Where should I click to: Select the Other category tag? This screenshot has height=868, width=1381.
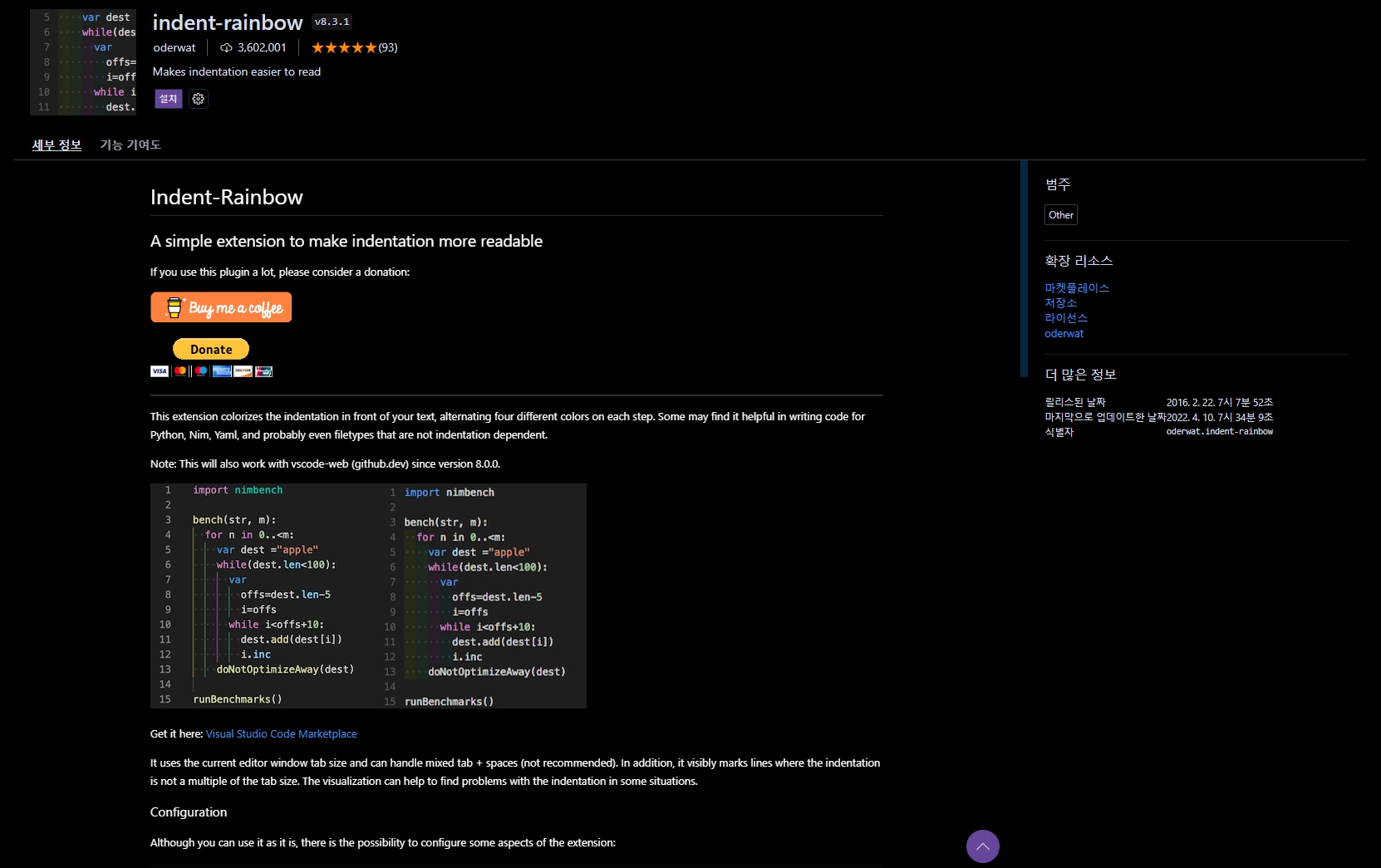(x=1061, y=215)
